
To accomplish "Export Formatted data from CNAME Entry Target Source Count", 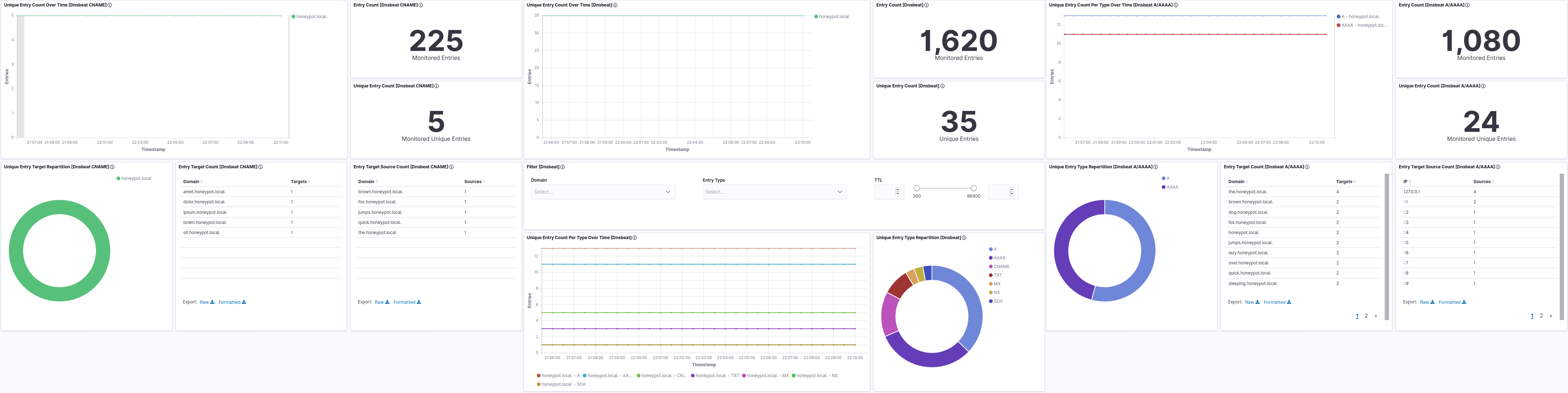I will click(407, 302).
